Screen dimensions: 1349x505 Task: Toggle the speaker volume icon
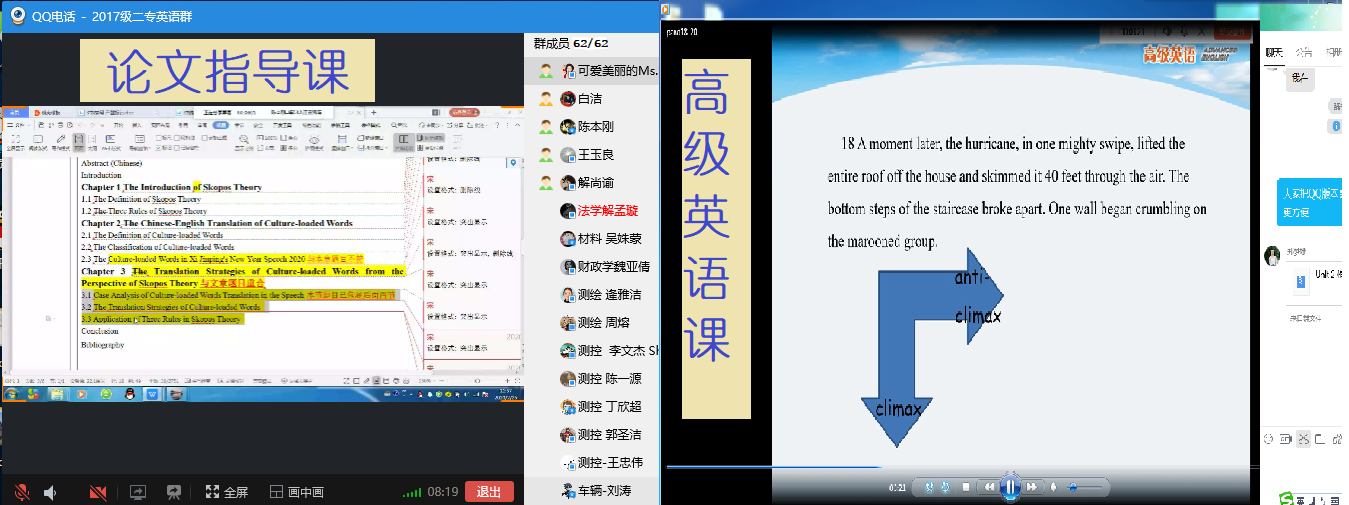(x=50, y=492)
